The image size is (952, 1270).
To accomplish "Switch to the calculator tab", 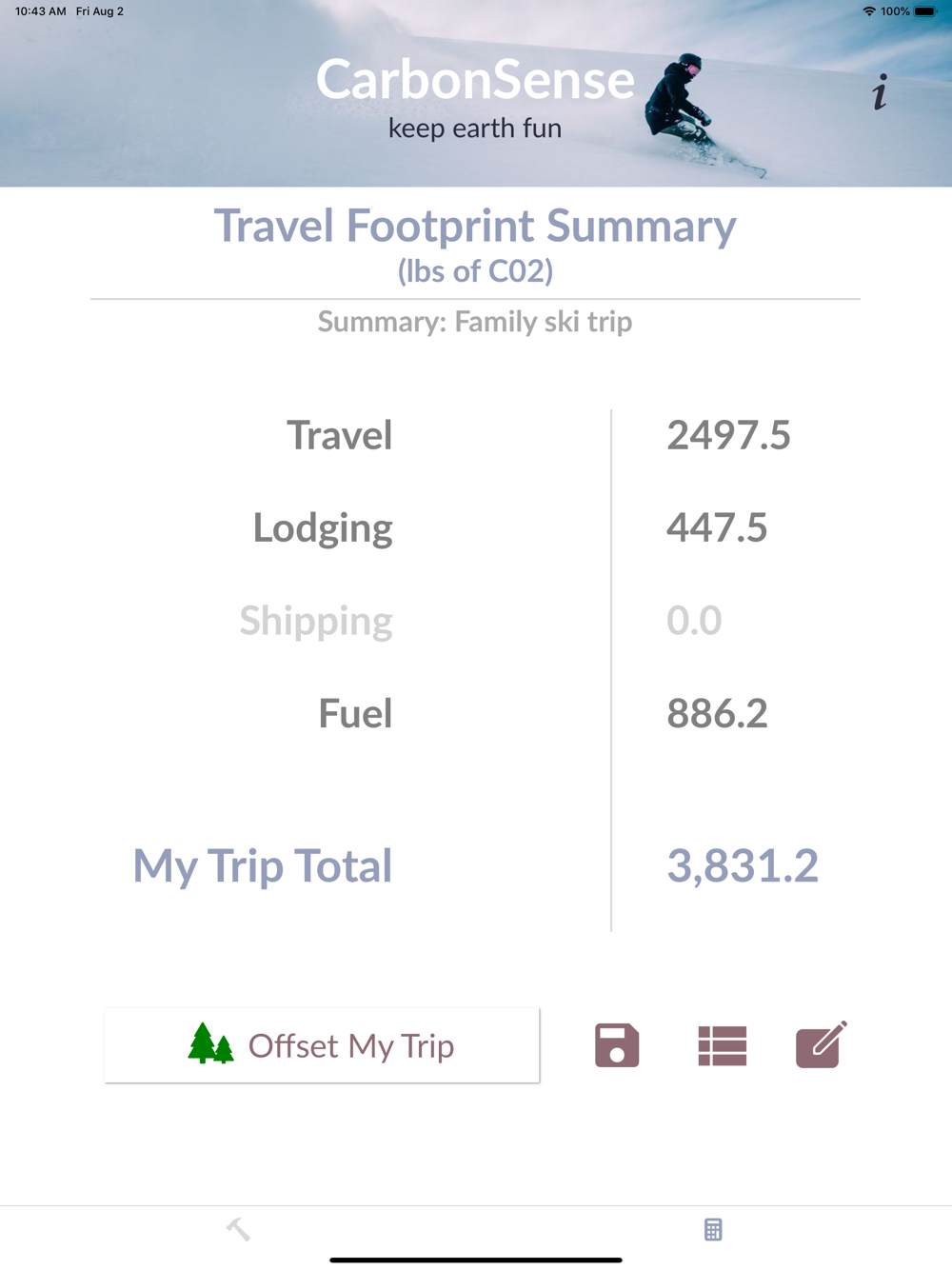I will 713,1229.
